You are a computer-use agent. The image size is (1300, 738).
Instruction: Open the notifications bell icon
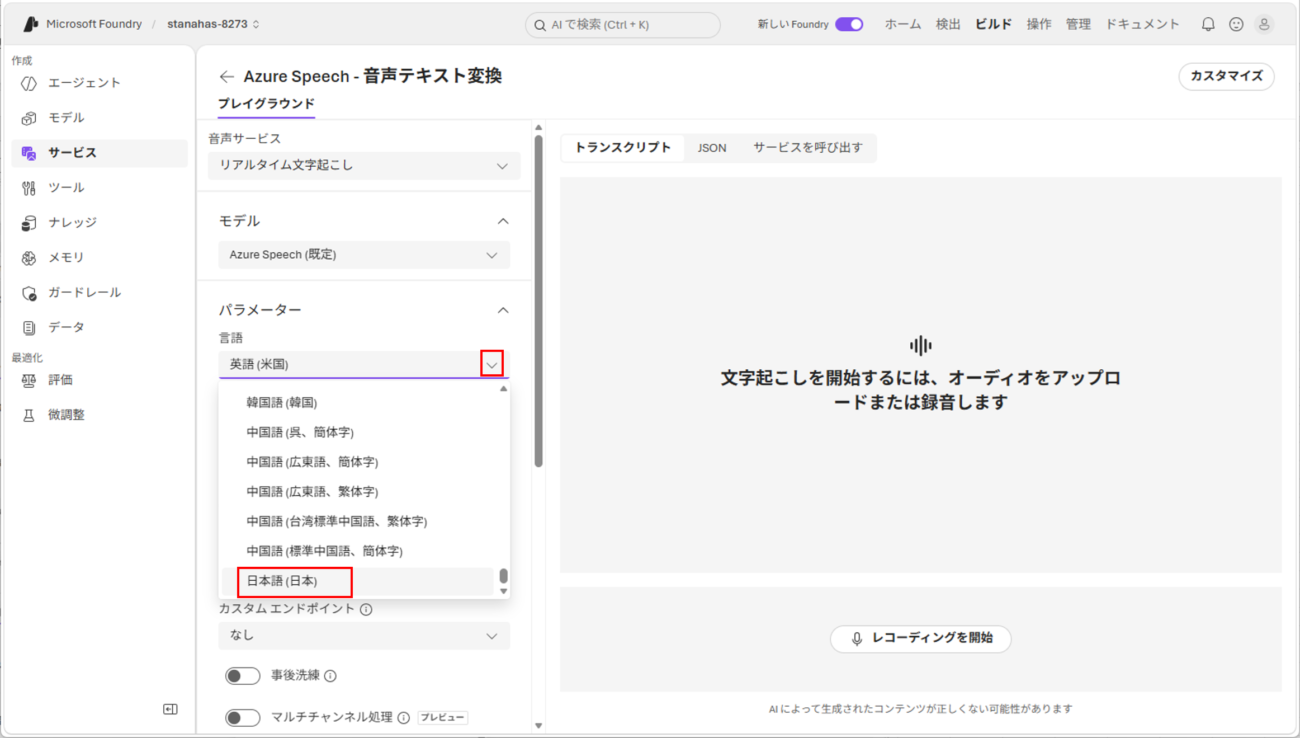pyautogui.click(x=1208, y=24)
